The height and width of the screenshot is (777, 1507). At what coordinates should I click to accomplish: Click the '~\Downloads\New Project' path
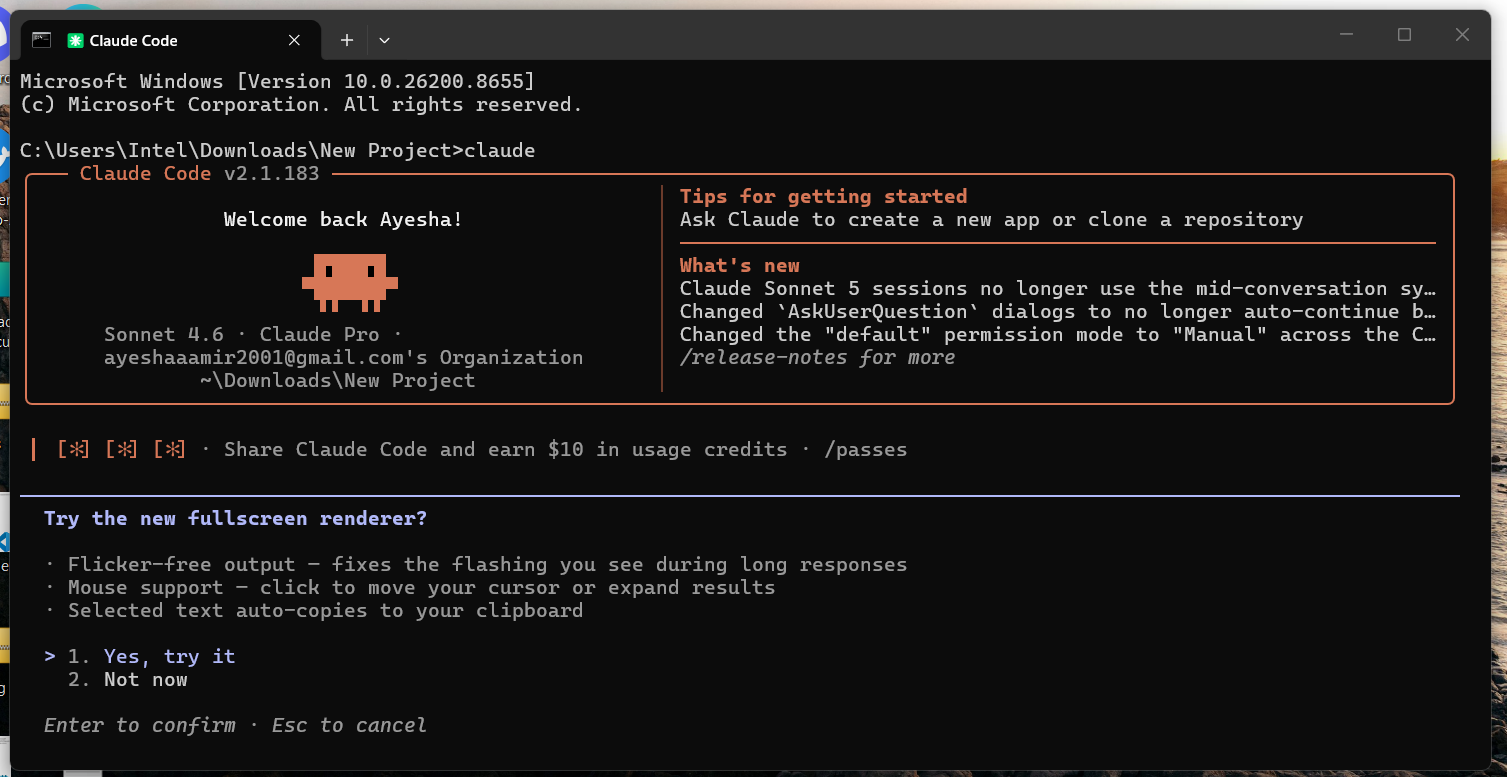coord(337,380)
